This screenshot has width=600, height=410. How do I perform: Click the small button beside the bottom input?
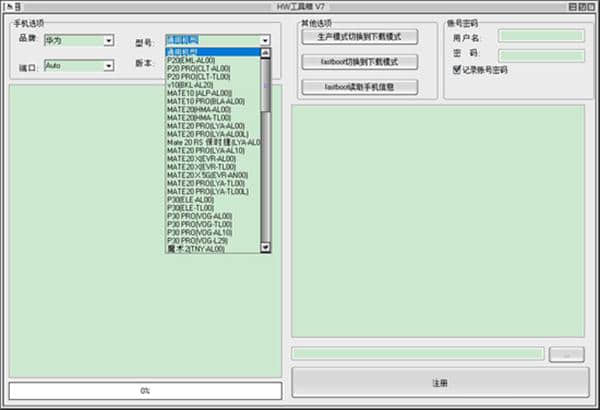click(x=567, y=354)
